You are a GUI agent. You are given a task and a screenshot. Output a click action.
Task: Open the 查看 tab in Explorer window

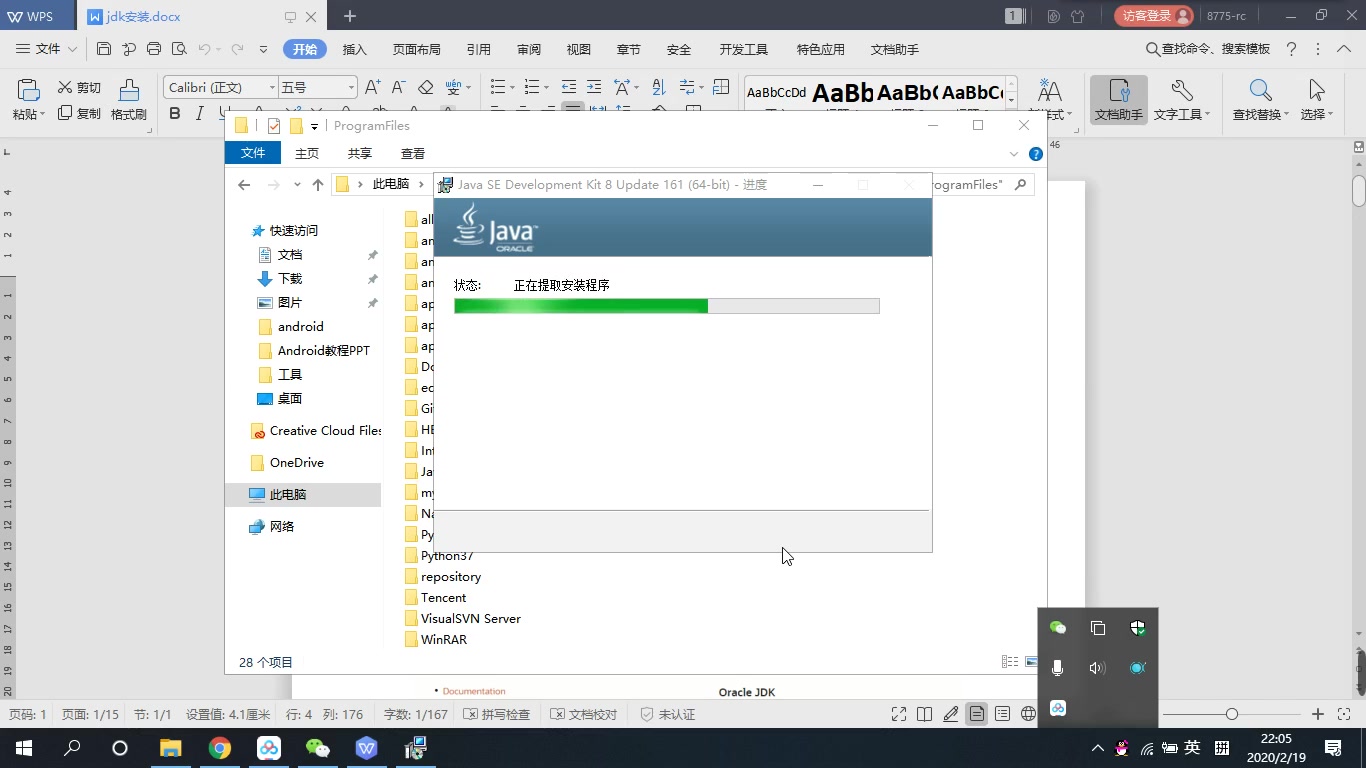pos(413,153)
